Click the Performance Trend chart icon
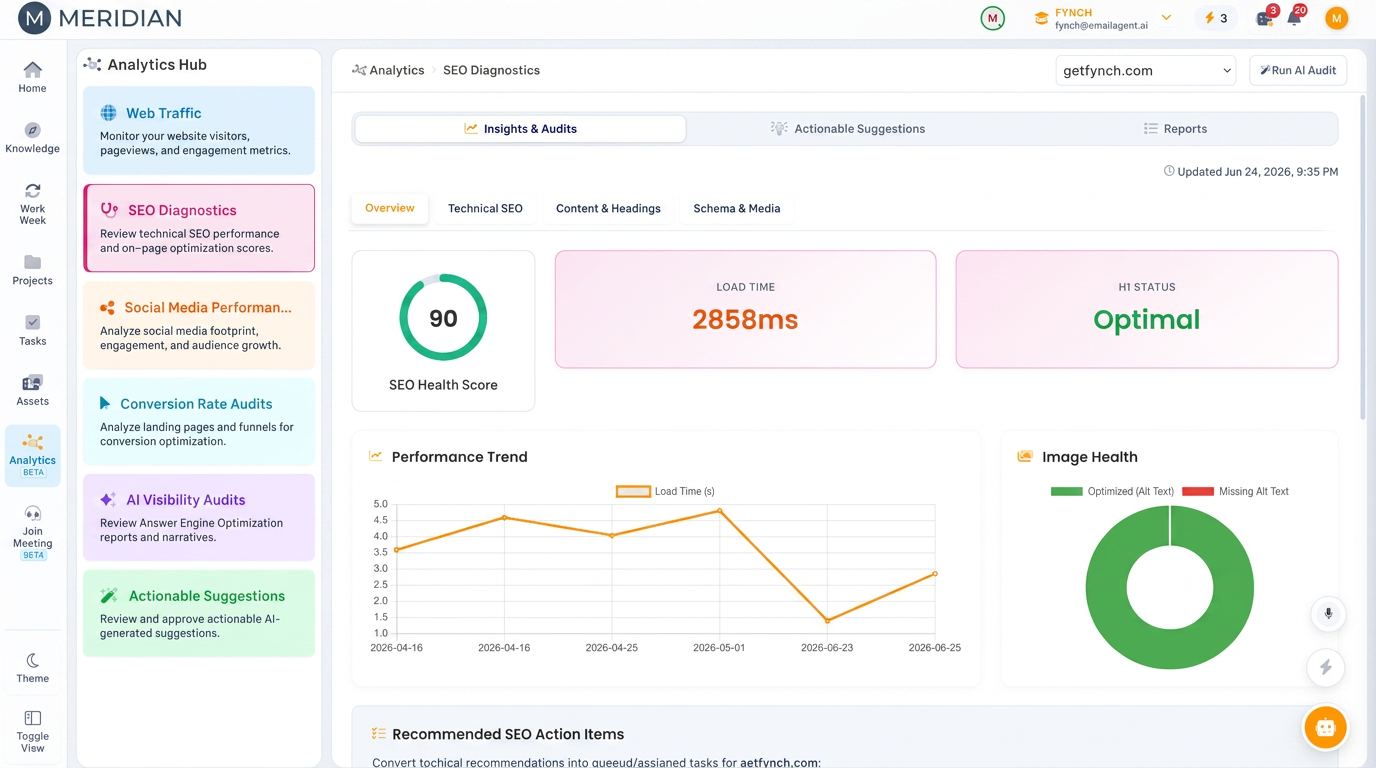The image size is (1376, 768). coord(376,456)
